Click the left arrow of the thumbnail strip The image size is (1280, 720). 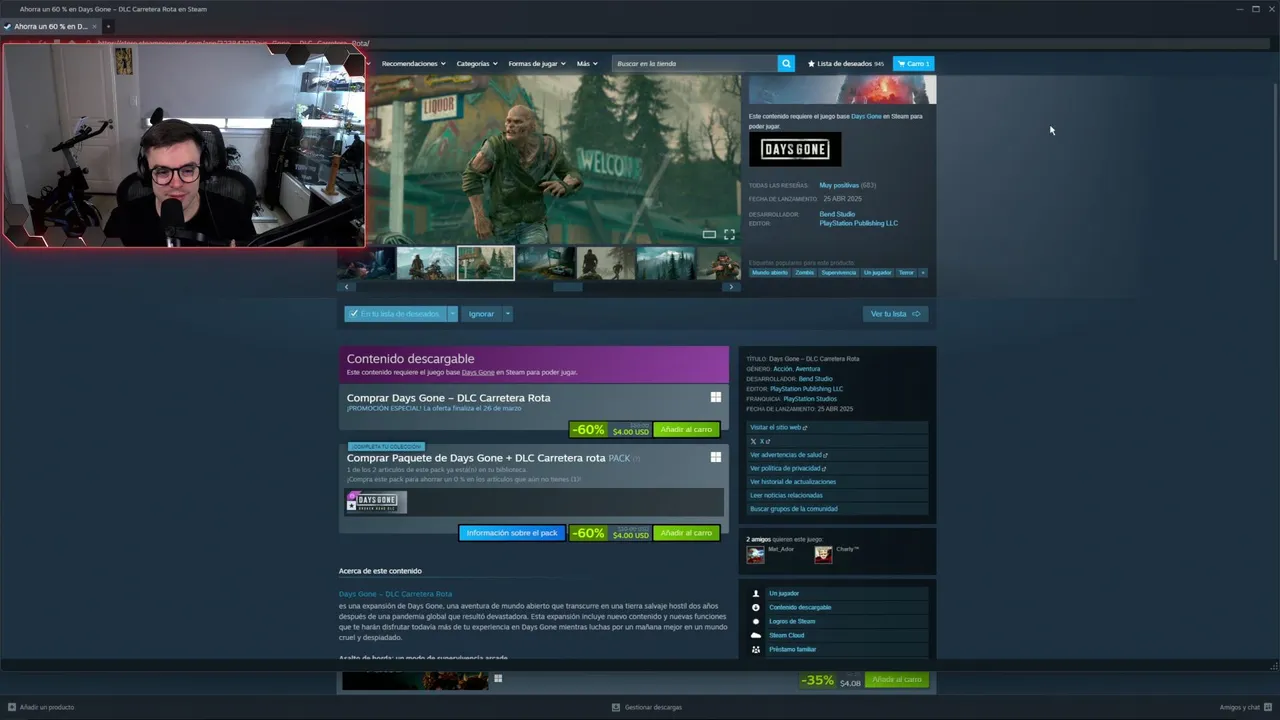(x=347, y=287)
